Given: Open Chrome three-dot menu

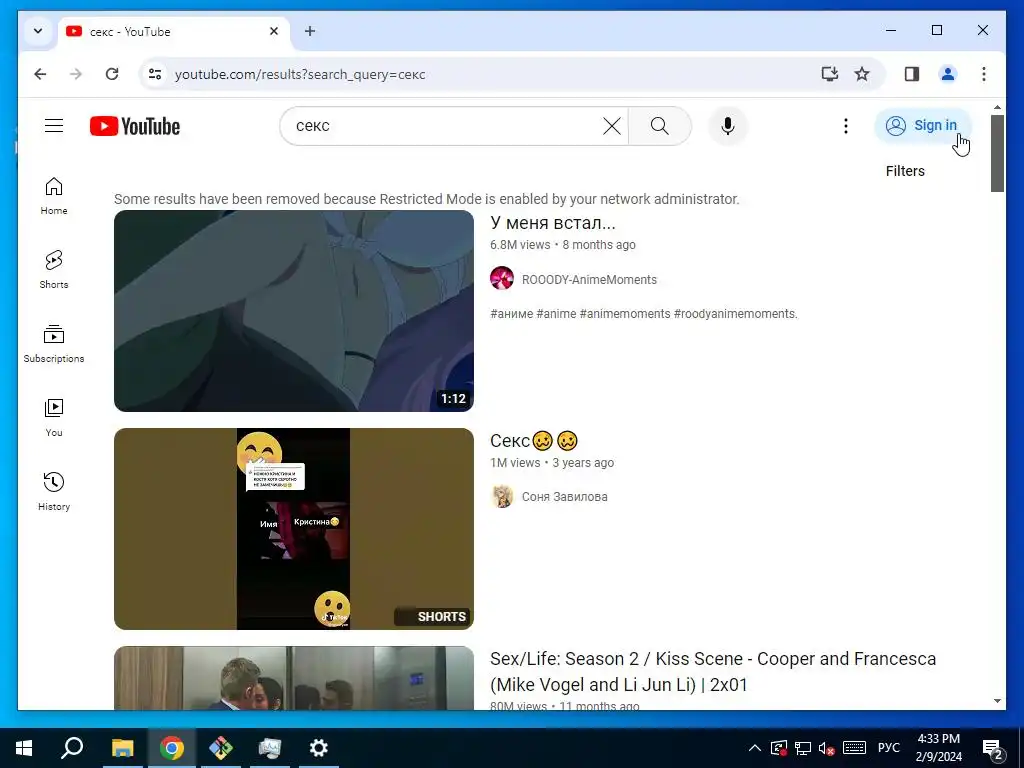Looking at the screenshot, I should click(x=984, y=74).
